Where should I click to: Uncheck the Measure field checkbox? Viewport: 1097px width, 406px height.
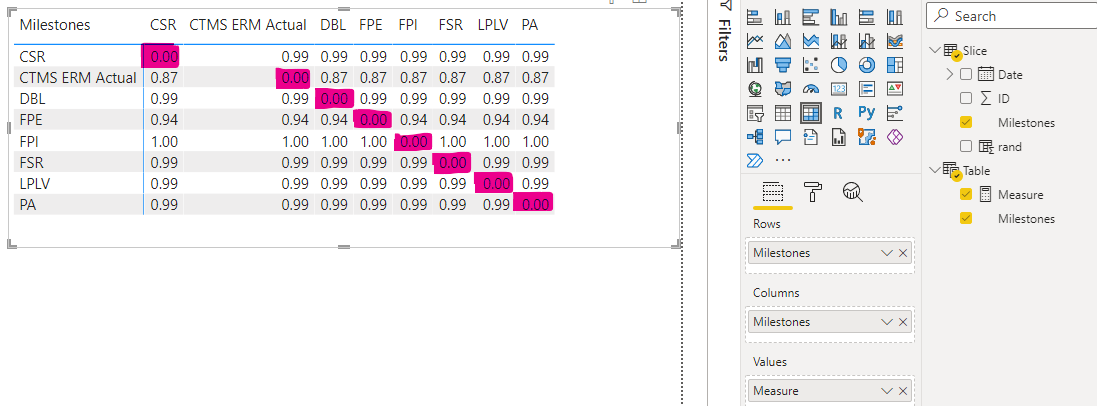966,195
